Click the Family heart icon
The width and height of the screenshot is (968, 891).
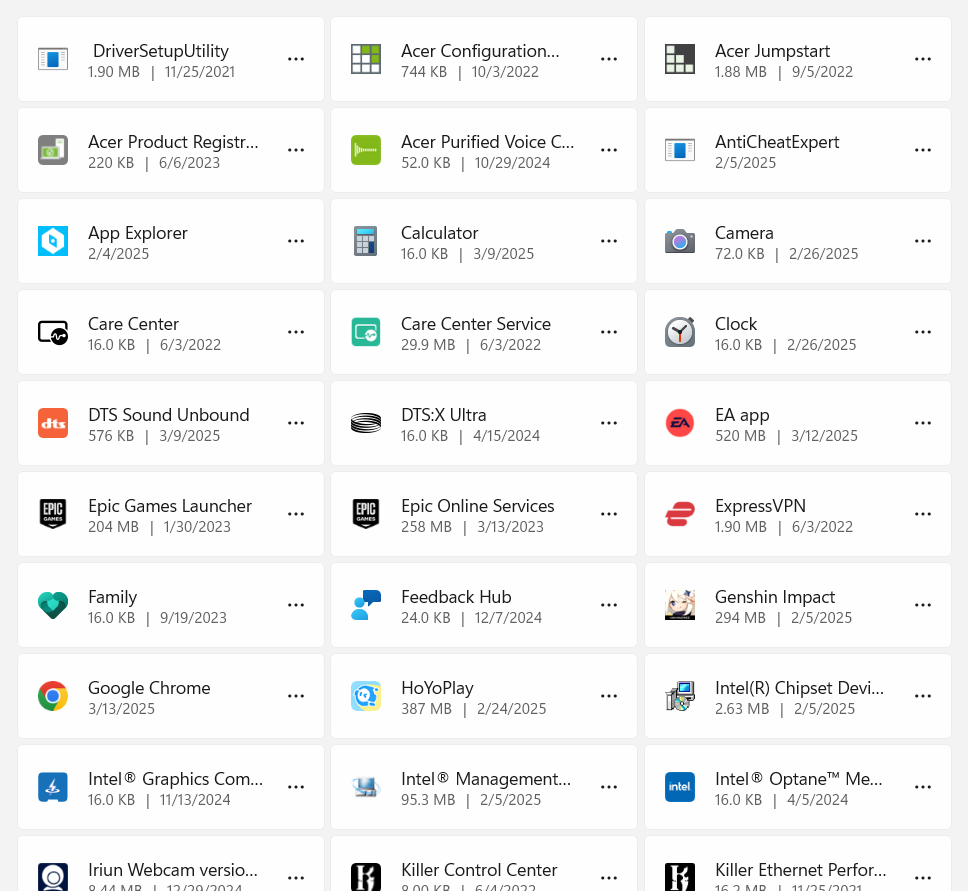point(53,605)
